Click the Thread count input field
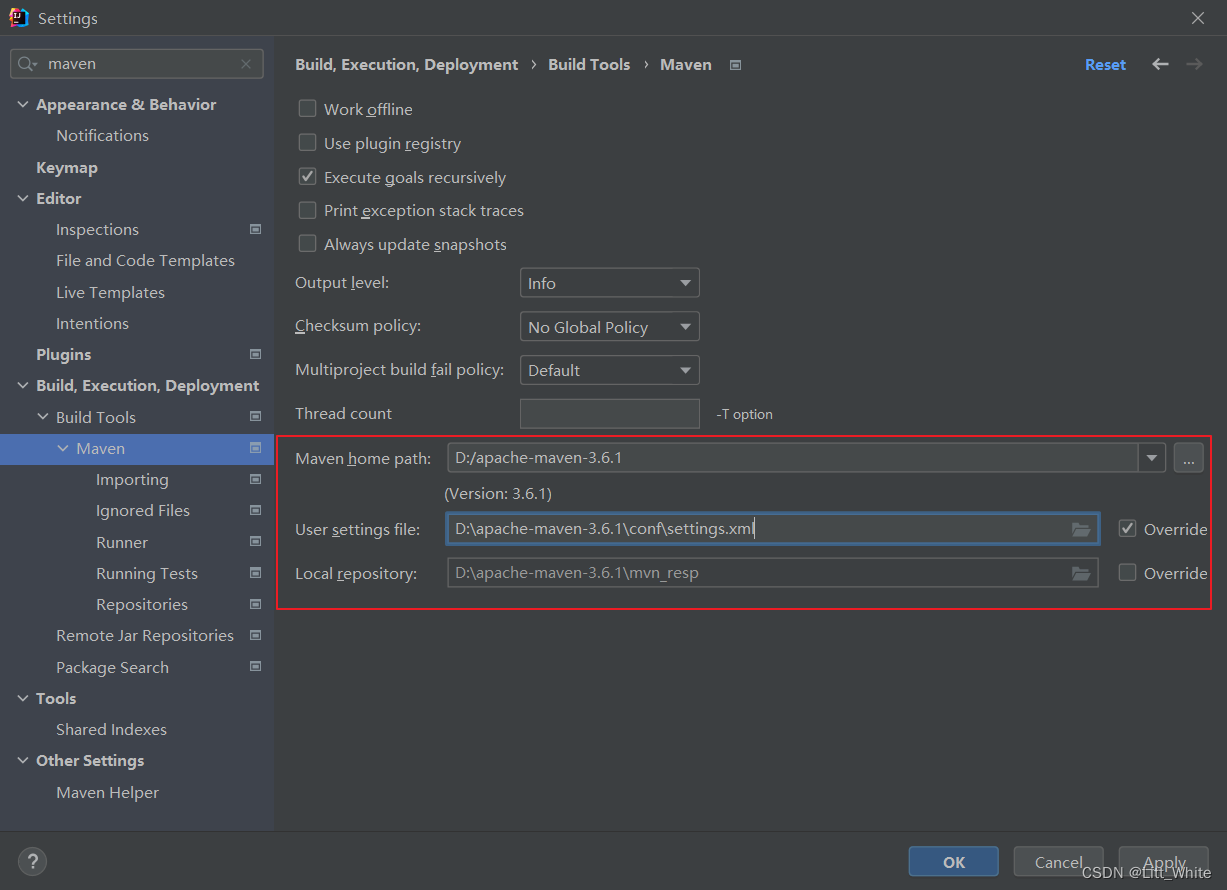 click(609, 414)
